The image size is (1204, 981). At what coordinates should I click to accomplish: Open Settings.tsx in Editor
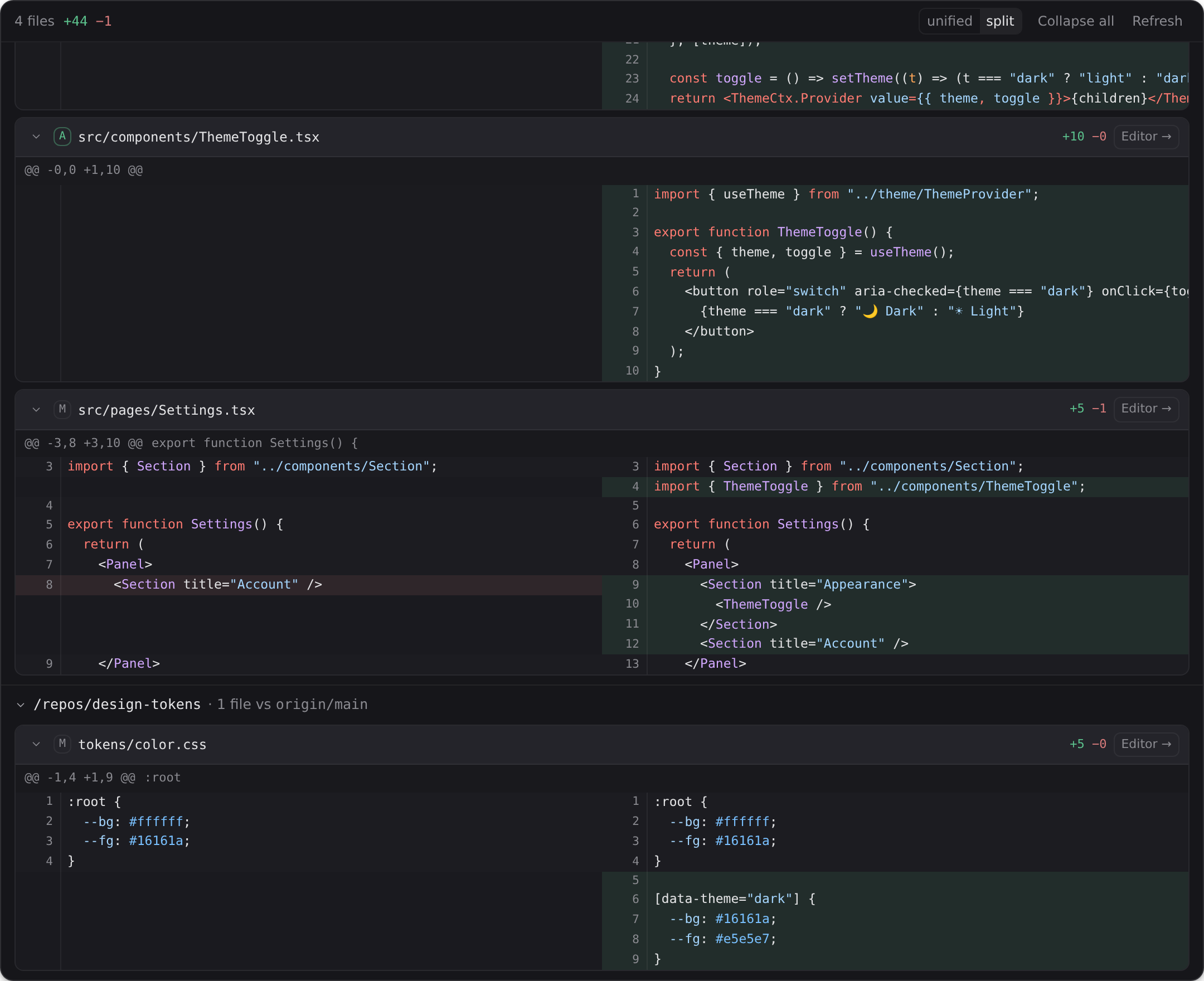[1146, 409]
